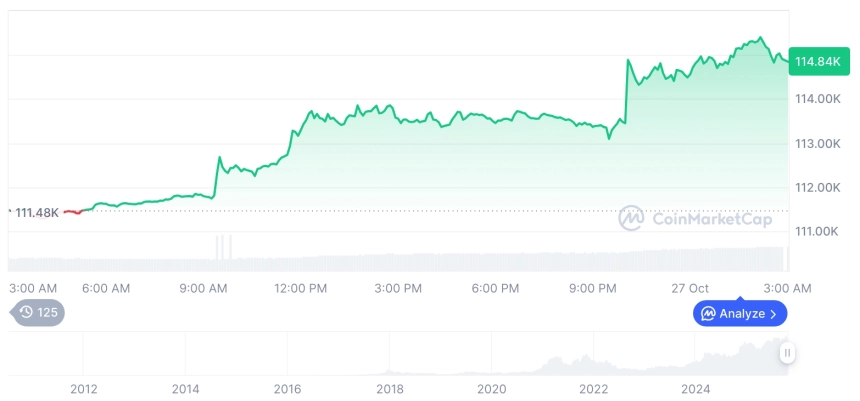Screen dimensions: 860x401
Task: Click the Analyze button
Action: click(740, 314)
